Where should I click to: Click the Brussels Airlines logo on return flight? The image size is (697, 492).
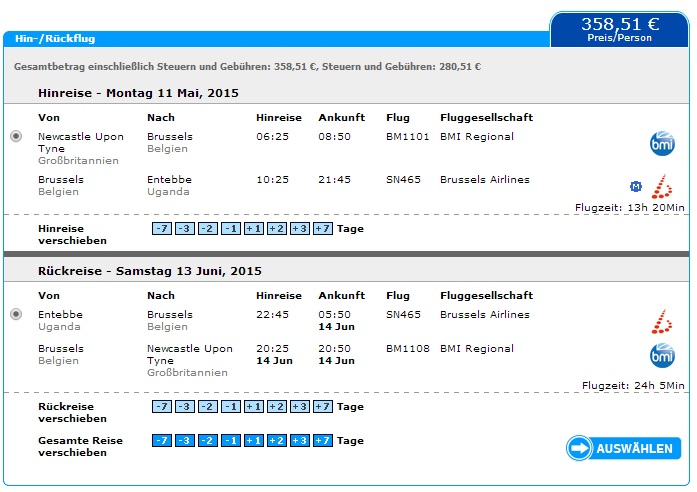click(x=661, y=321)
